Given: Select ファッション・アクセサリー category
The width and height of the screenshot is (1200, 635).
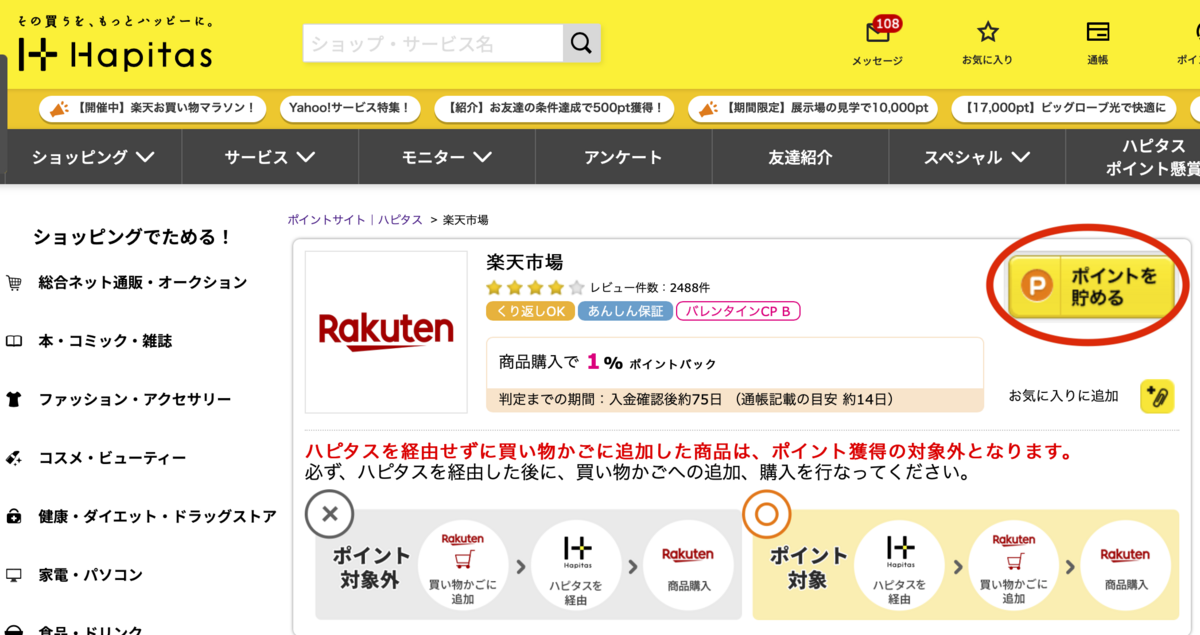Looking at the screenshot, I should point(135,399).
